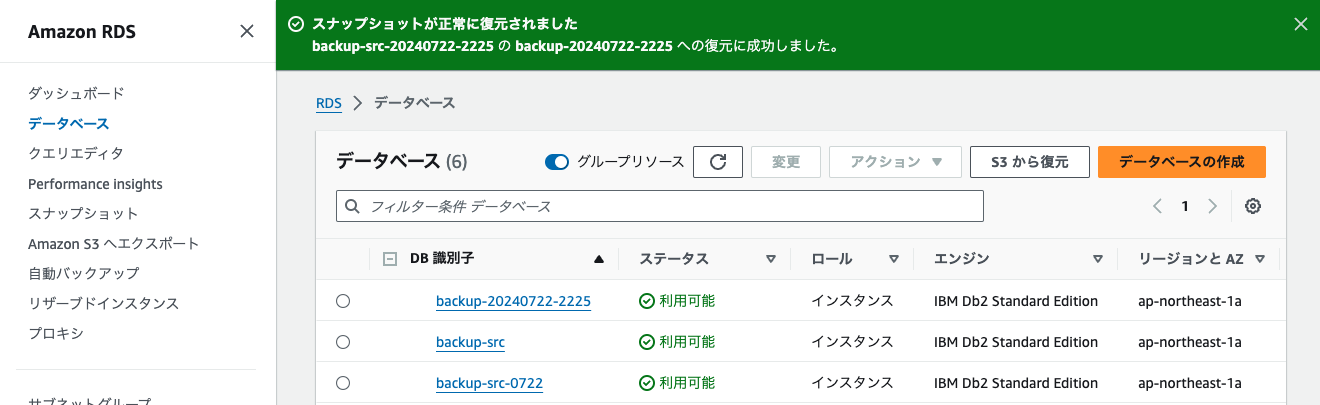Open ダッシュボード in the sidebar
1320x405 pixels.
pos(76,93)
